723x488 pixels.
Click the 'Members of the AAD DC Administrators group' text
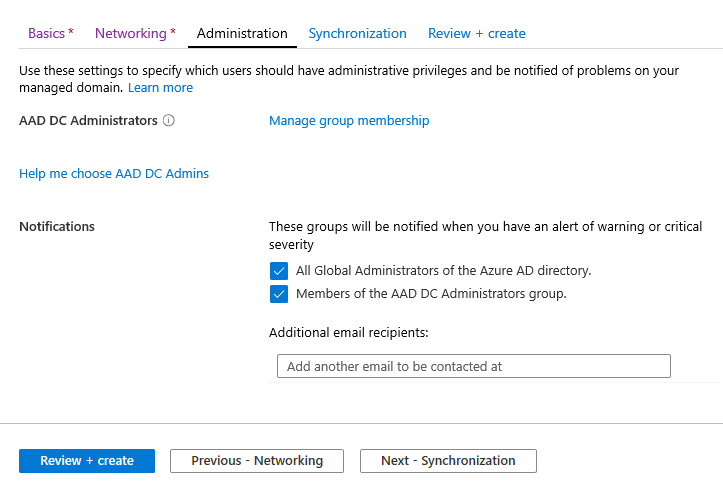pyautogui.click(x=431, y=294)
